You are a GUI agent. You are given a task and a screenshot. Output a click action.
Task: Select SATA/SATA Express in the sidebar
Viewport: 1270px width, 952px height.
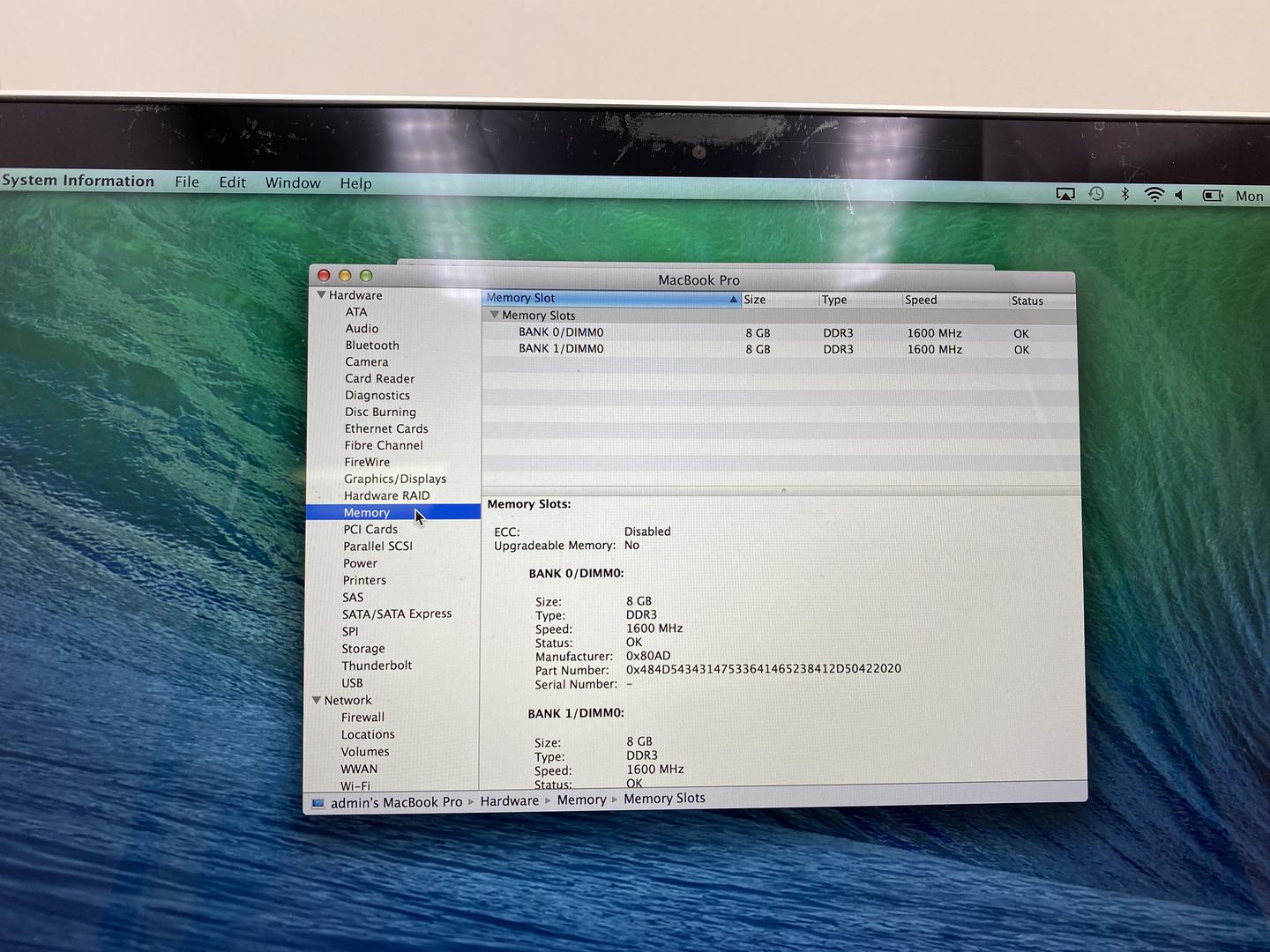(397, 614)
